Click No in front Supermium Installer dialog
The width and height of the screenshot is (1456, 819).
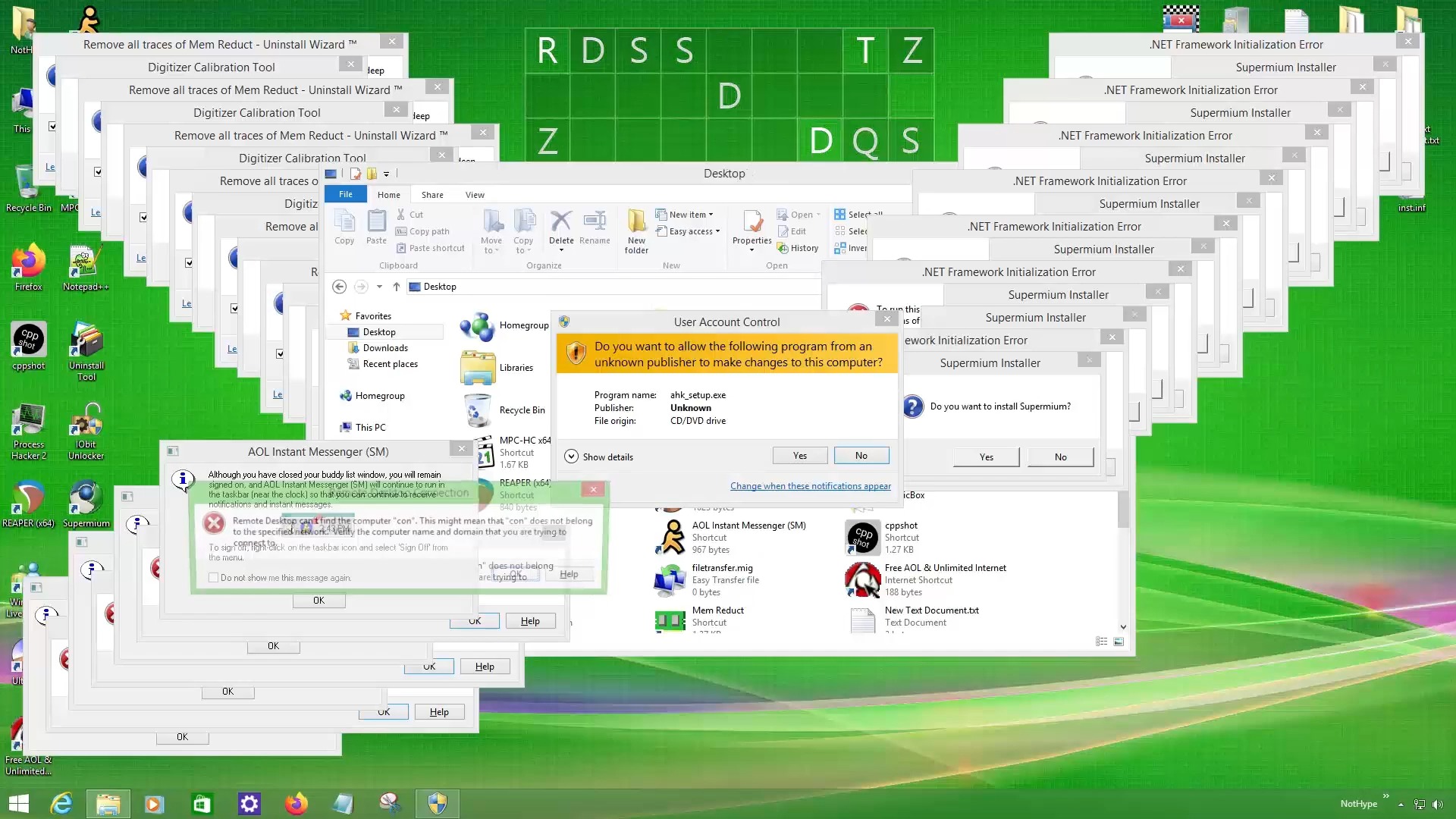tap(1060, 457)
